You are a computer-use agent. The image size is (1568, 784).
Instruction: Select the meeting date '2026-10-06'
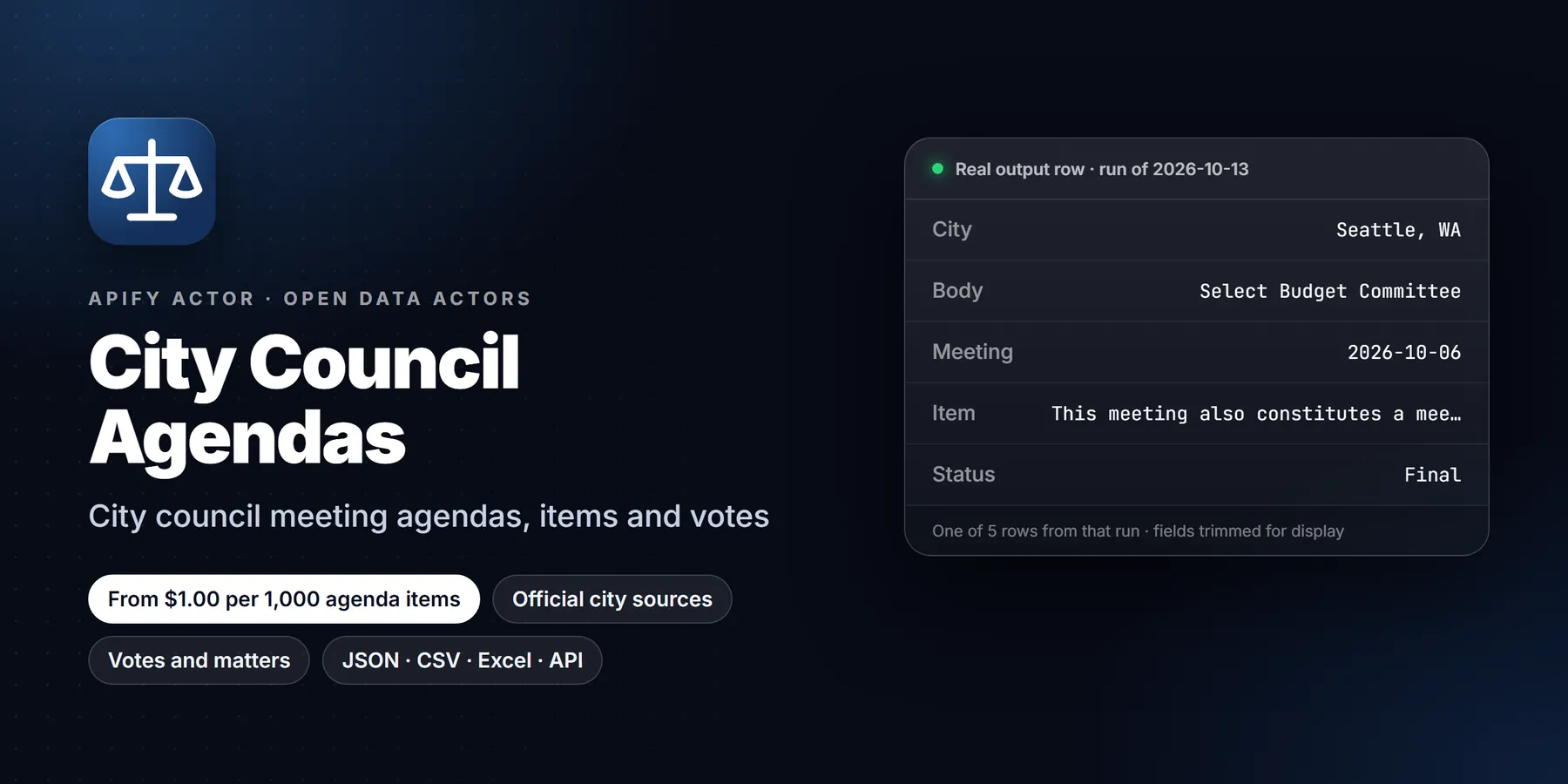click(1404, 352)
